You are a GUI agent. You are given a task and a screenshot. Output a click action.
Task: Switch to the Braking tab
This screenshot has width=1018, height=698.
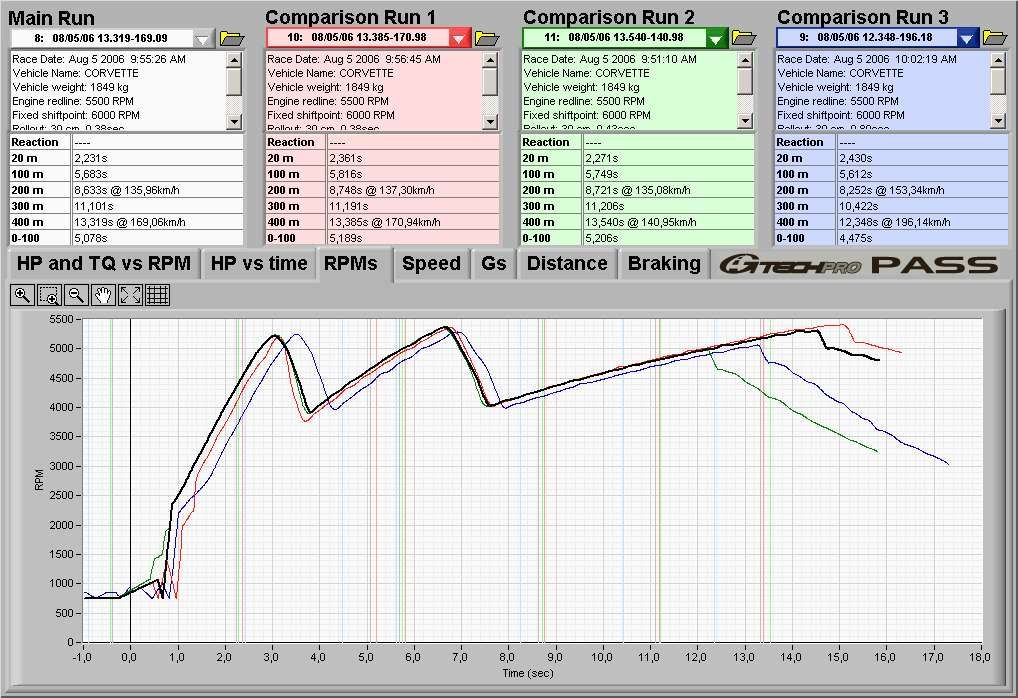click(664, 264)
